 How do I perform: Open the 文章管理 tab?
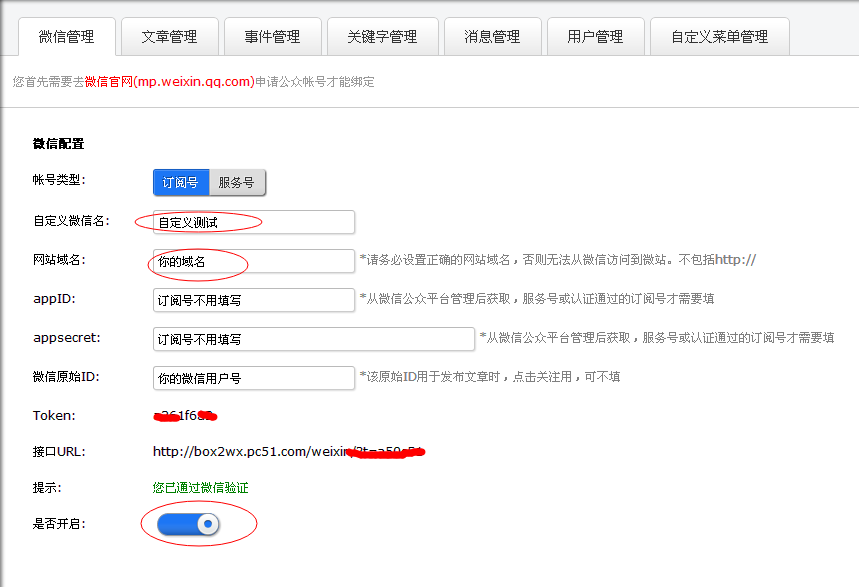point(170,37)
